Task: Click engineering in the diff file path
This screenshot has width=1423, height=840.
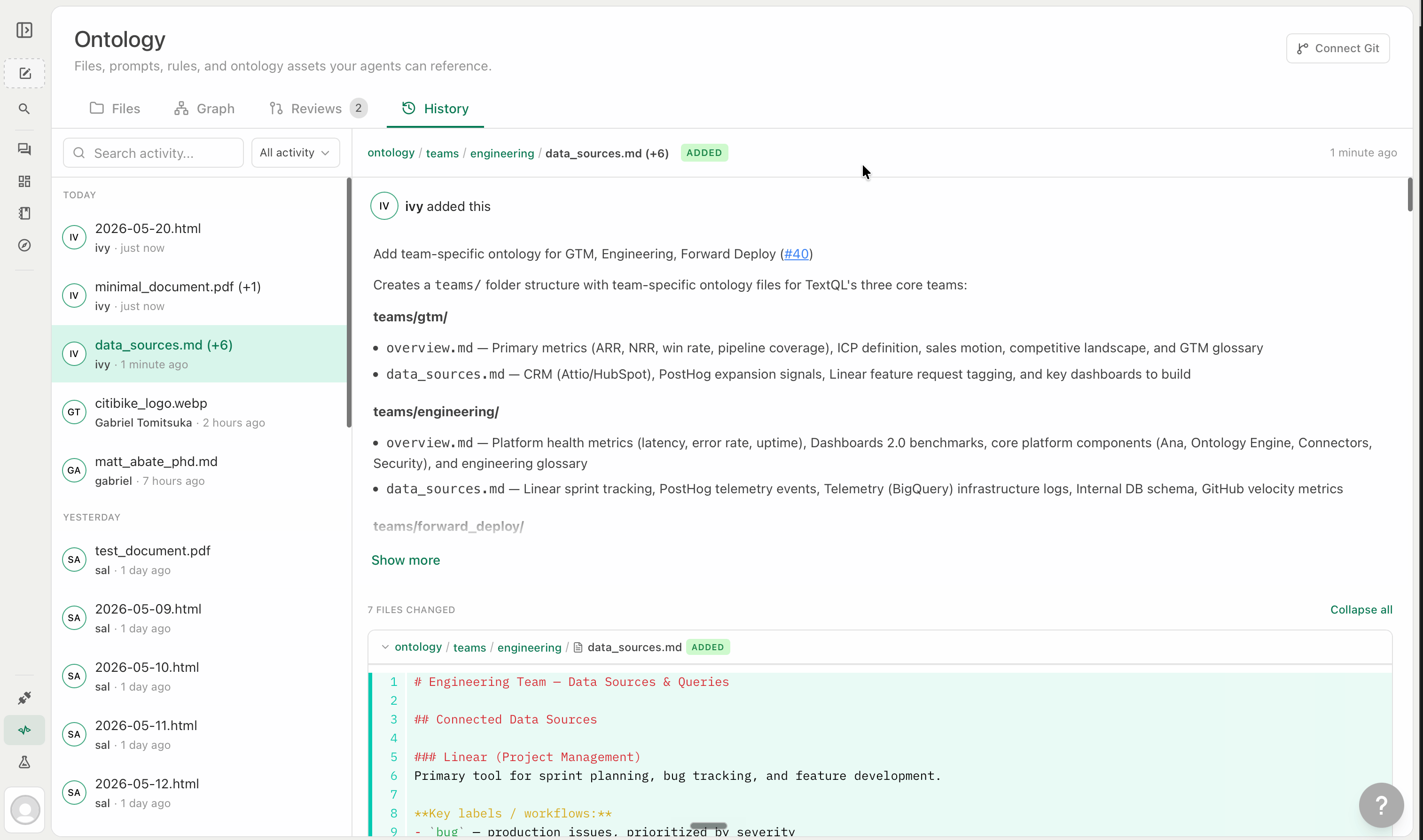Action: (529, 647)
